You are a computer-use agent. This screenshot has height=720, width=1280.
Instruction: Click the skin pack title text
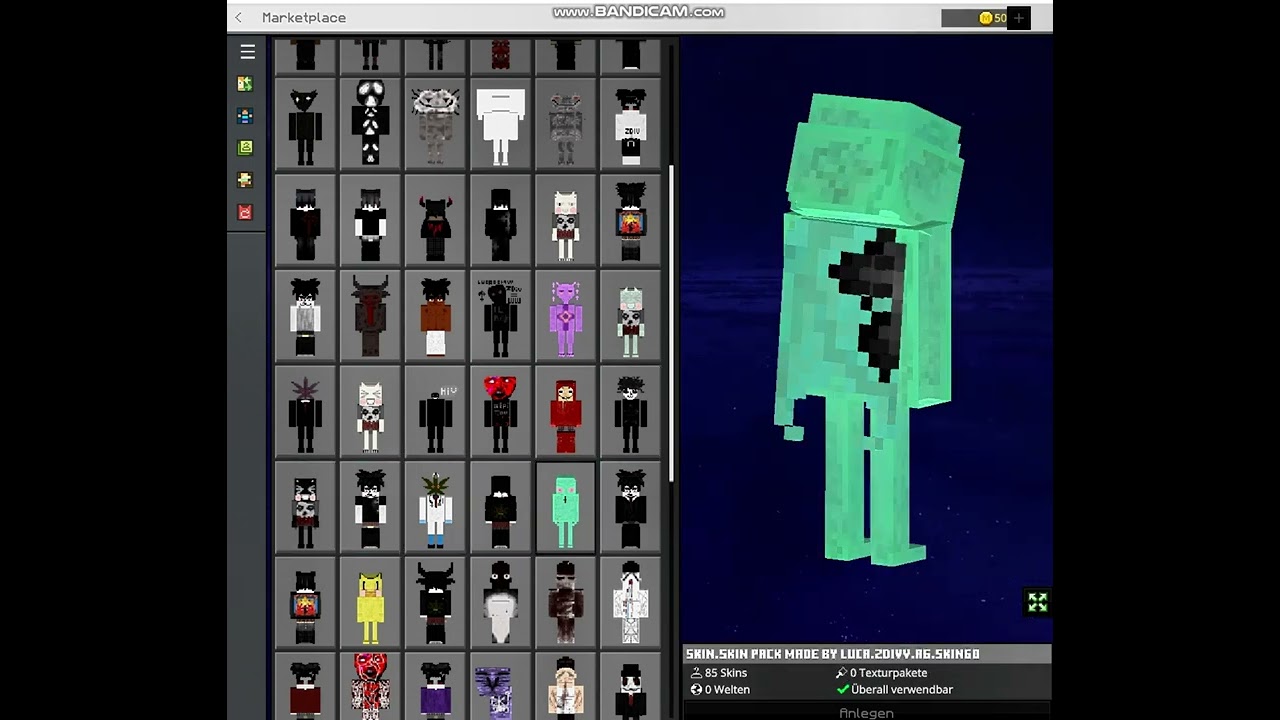point(832,654)
